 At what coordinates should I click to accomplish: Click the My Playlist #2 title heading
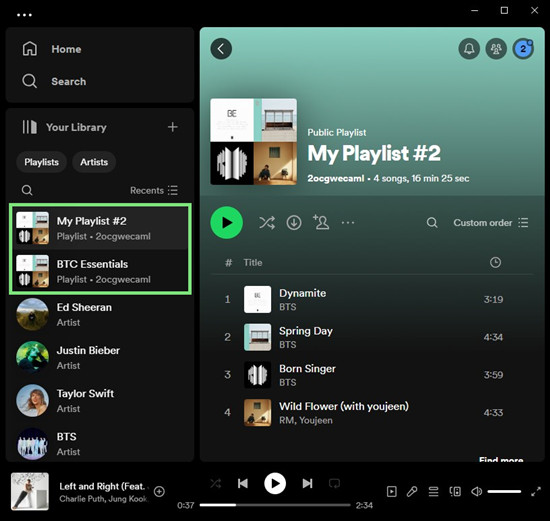[374, 153]
